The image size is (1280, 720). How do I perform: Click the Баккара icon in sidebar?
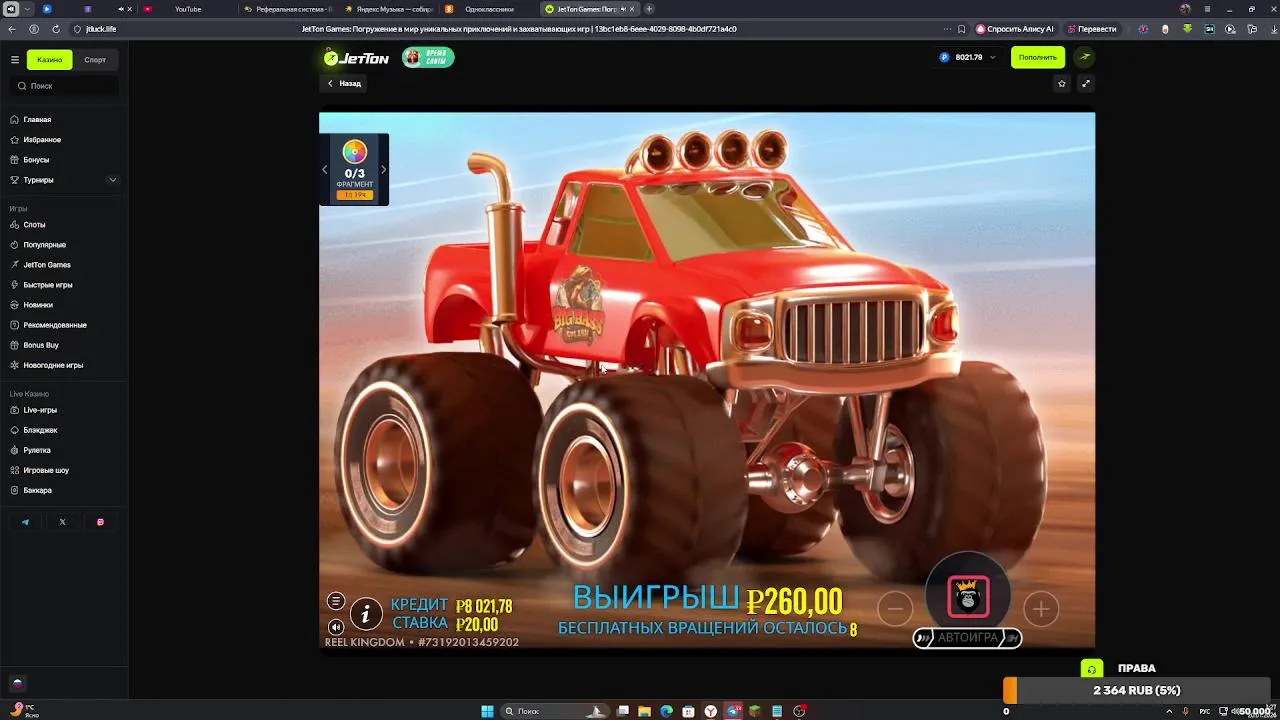click(x=15, y=490)
